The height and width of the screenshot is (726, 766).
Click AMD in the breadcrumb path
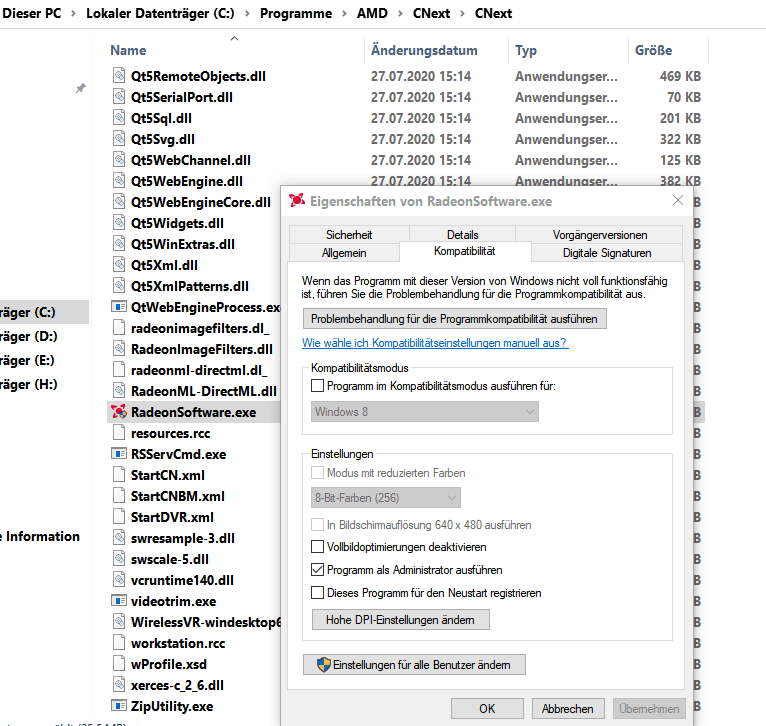(x=372, y=14)
